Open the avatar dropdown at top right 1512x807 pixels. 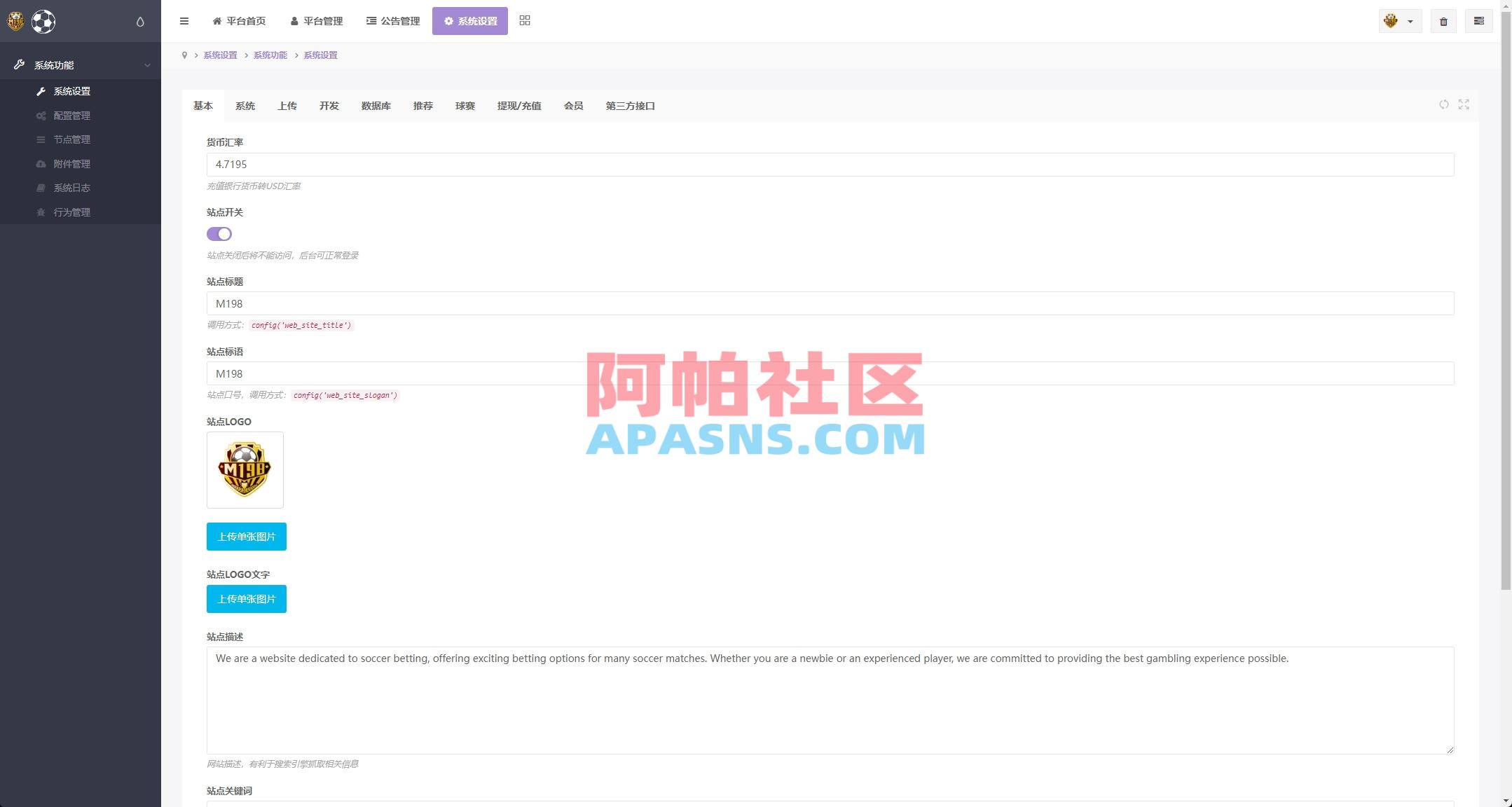(x=1399, y=21)
